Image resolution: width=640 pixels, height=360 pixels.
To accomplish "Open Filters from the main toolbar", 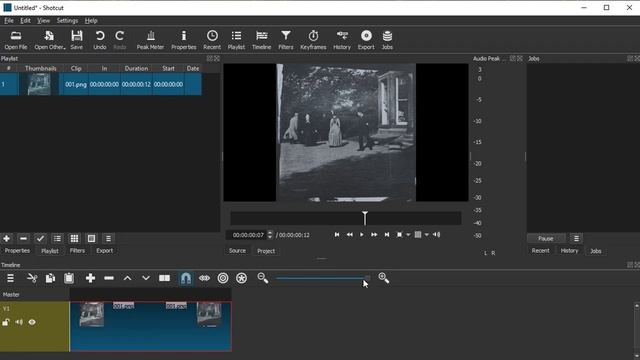I will pos(286,40).
